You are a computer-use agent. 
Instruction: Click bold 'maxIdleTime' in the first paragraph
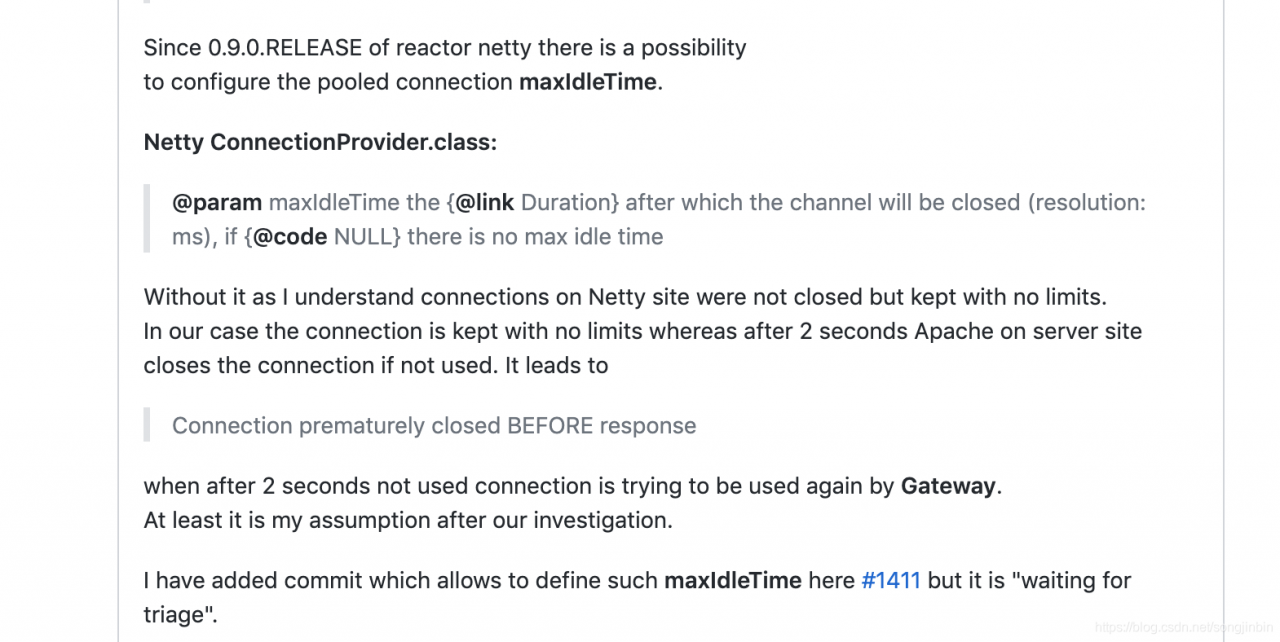[x=588, y=82]
